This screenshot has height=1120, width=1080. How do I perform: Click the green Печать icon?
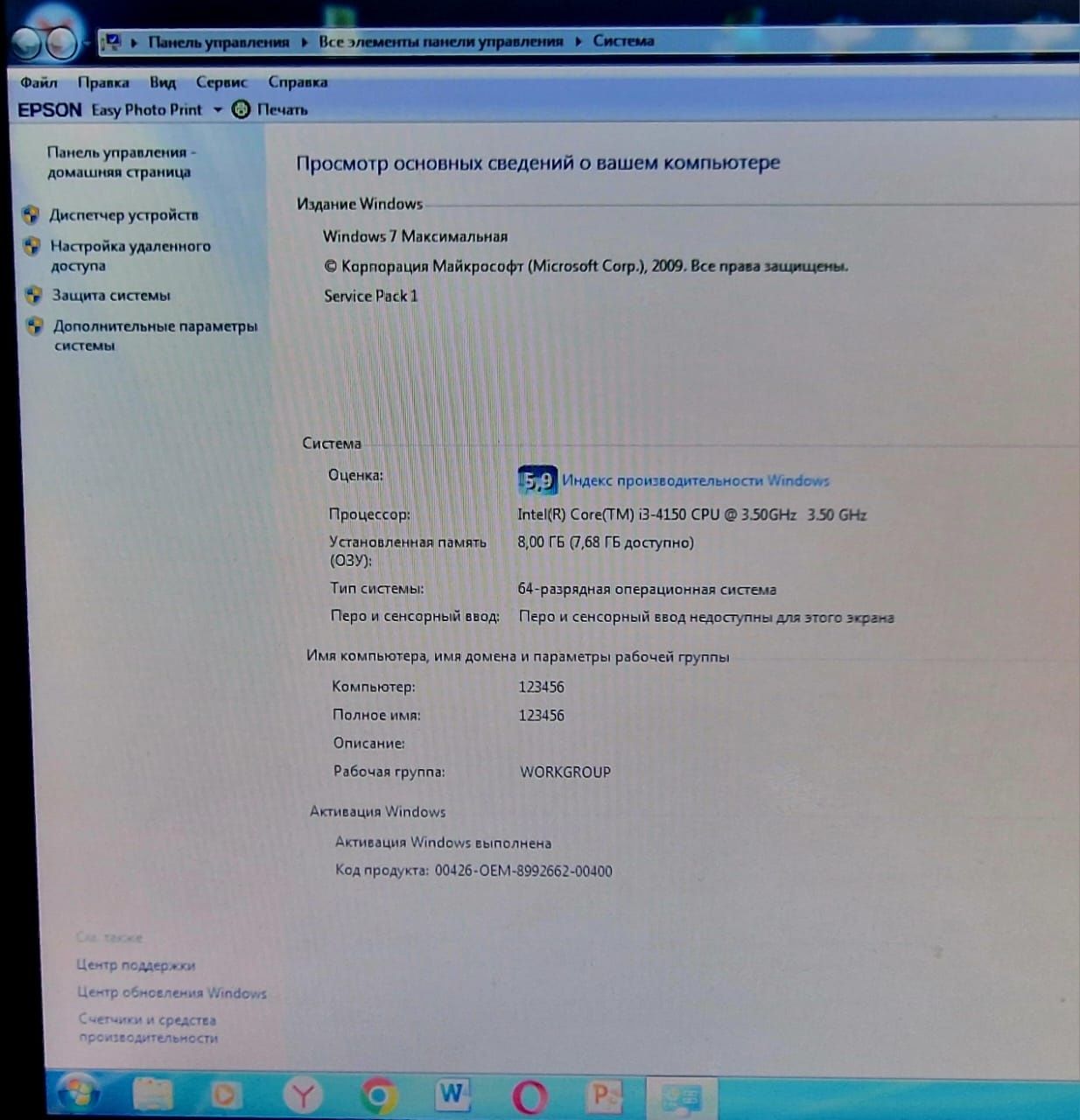(241, 110)
